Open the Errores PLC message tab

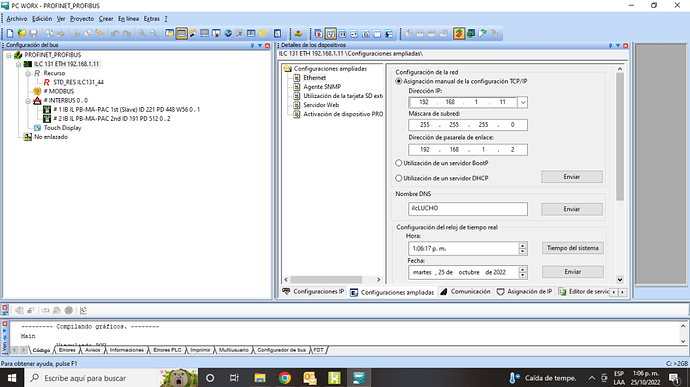pyautogui.click(x=167, y=350)
